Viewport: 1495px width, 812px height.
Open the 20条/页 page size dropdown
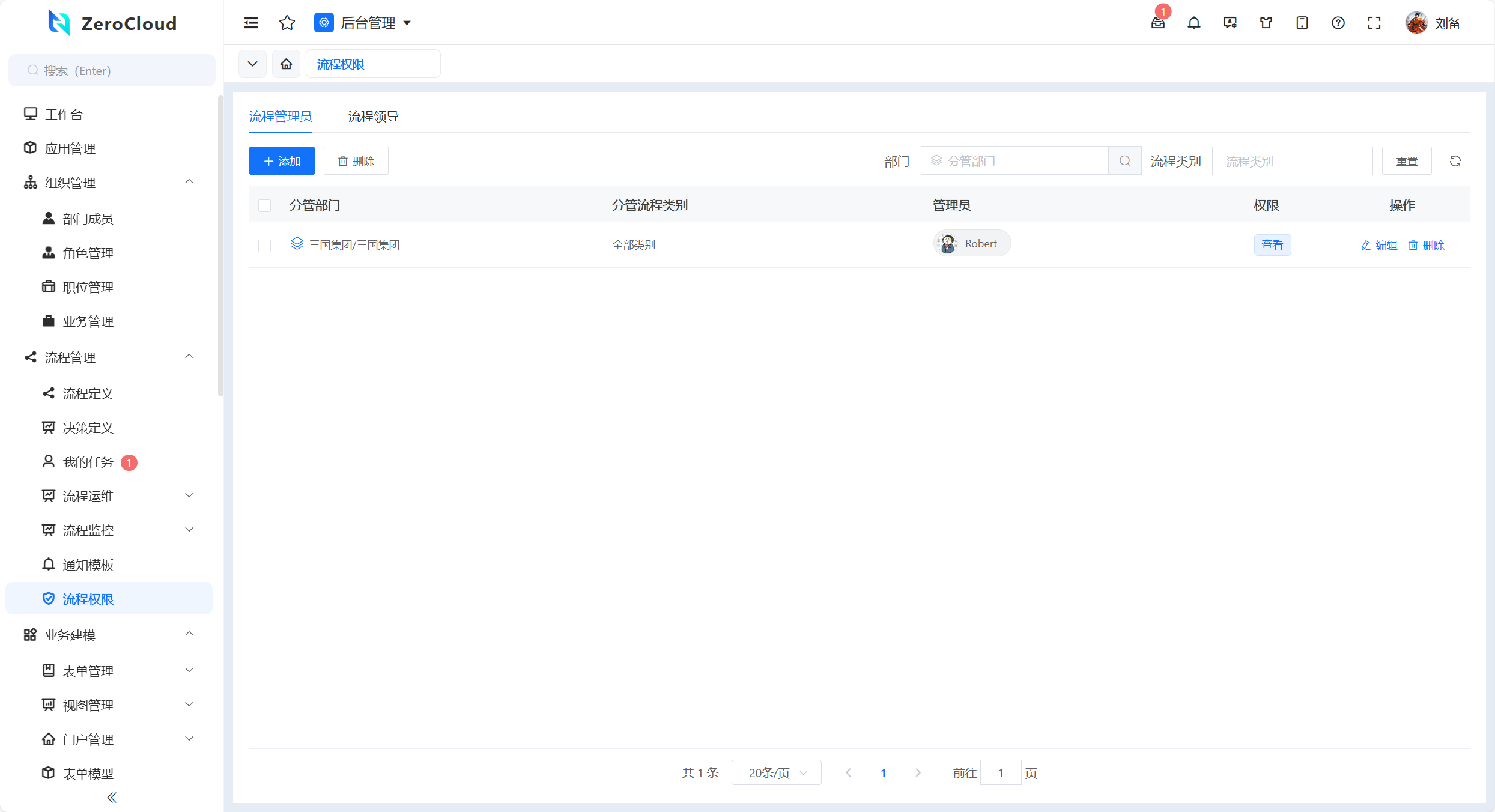point(776,773)
